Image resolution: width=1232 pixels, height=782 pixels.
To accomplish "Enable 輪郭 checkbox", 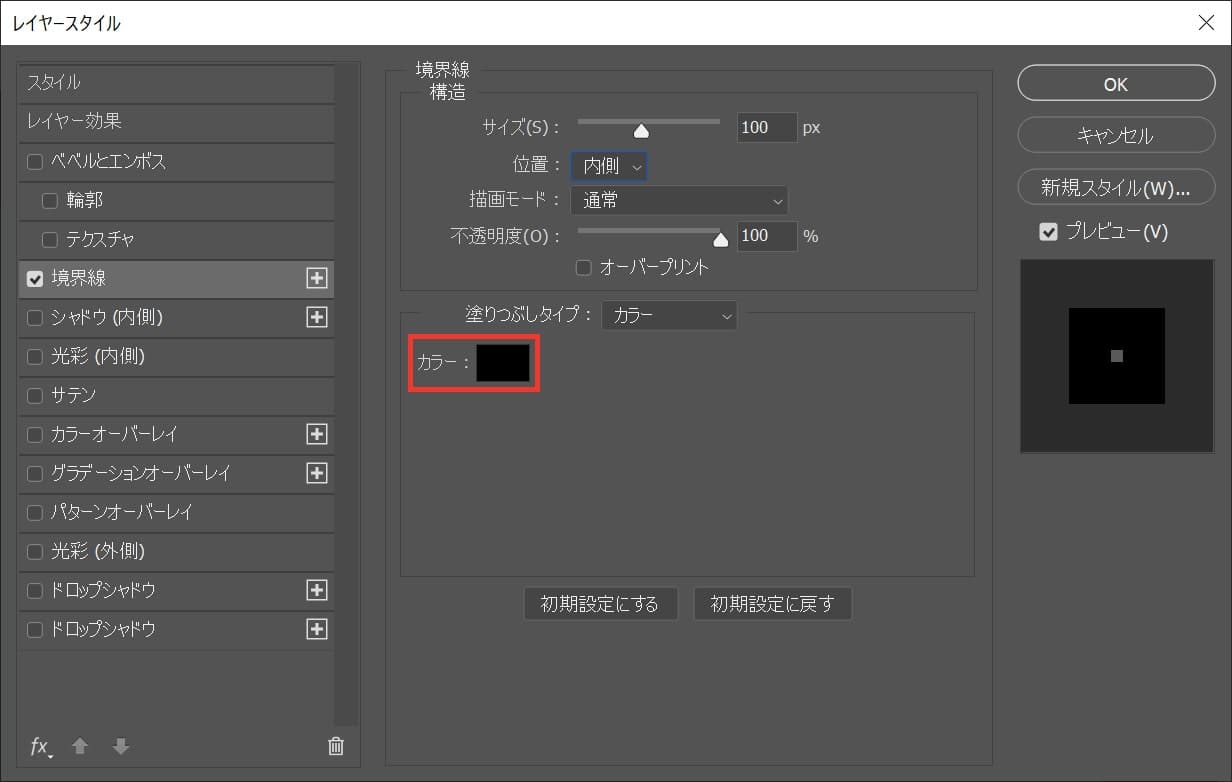I will coord(50,200).
